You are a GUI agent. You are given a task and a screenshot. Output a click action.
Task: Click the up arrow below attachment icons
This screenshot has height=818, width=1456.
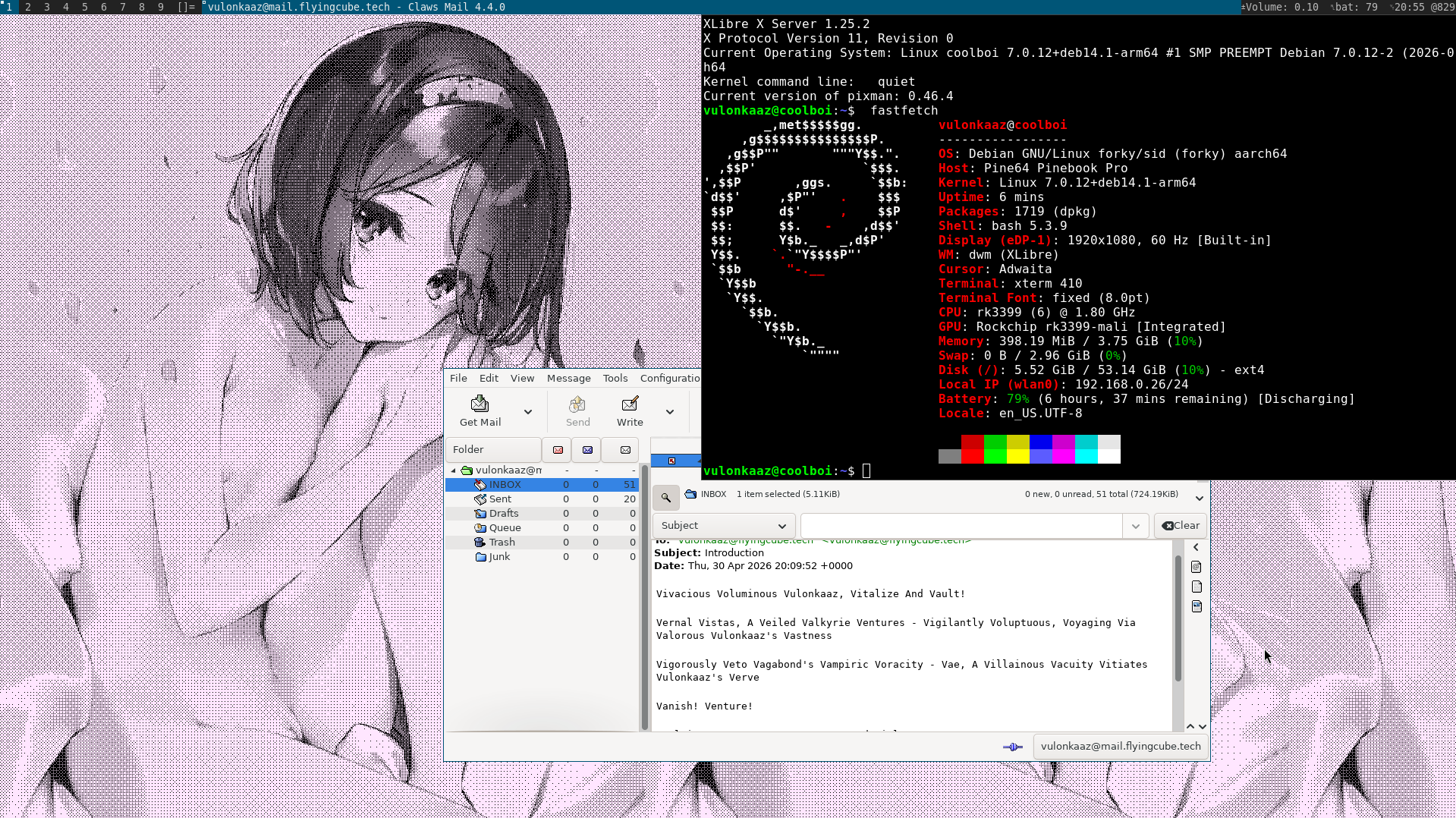1190,727
